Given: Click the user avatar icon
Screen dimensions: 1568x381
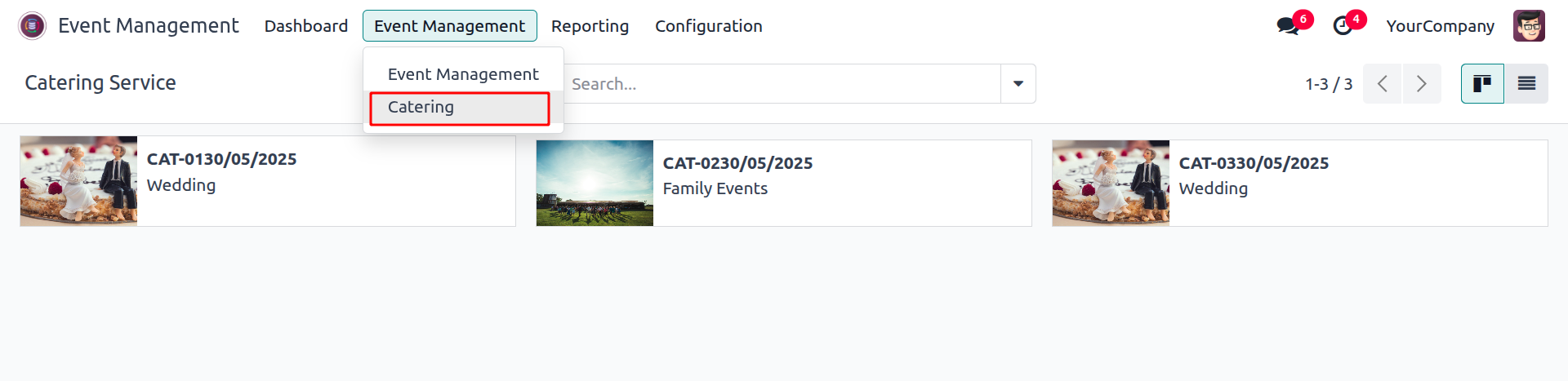Looking at the screenshot, I should tap(1529, 26).
